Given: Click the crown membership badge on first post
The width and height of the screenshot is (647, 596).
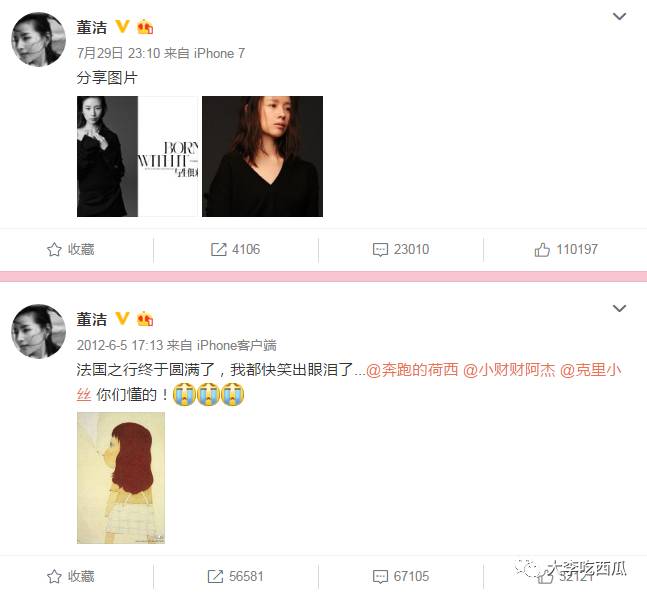Looking at the screenshot, I should 145,27.
